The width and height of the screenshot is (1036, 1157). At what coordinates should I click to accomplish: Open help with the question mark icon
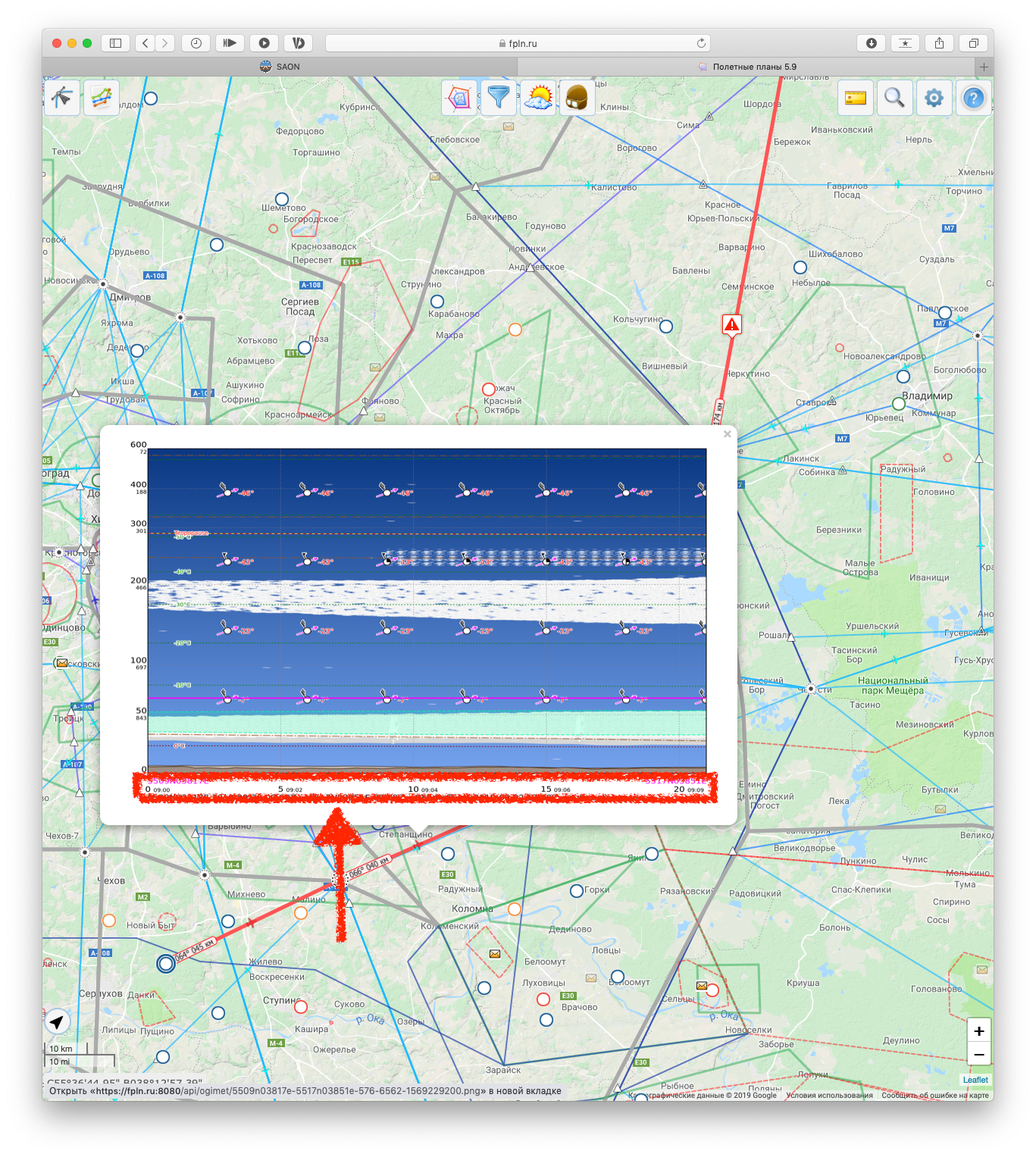pyautogui.click(x=974, y=98)
